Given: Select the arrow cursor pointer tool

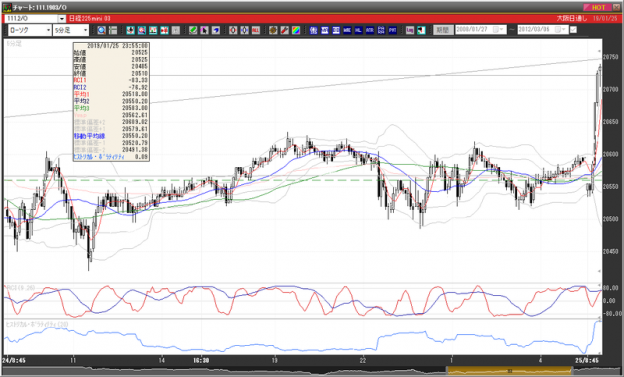Looking at the screenshot, I should [204, 30].
